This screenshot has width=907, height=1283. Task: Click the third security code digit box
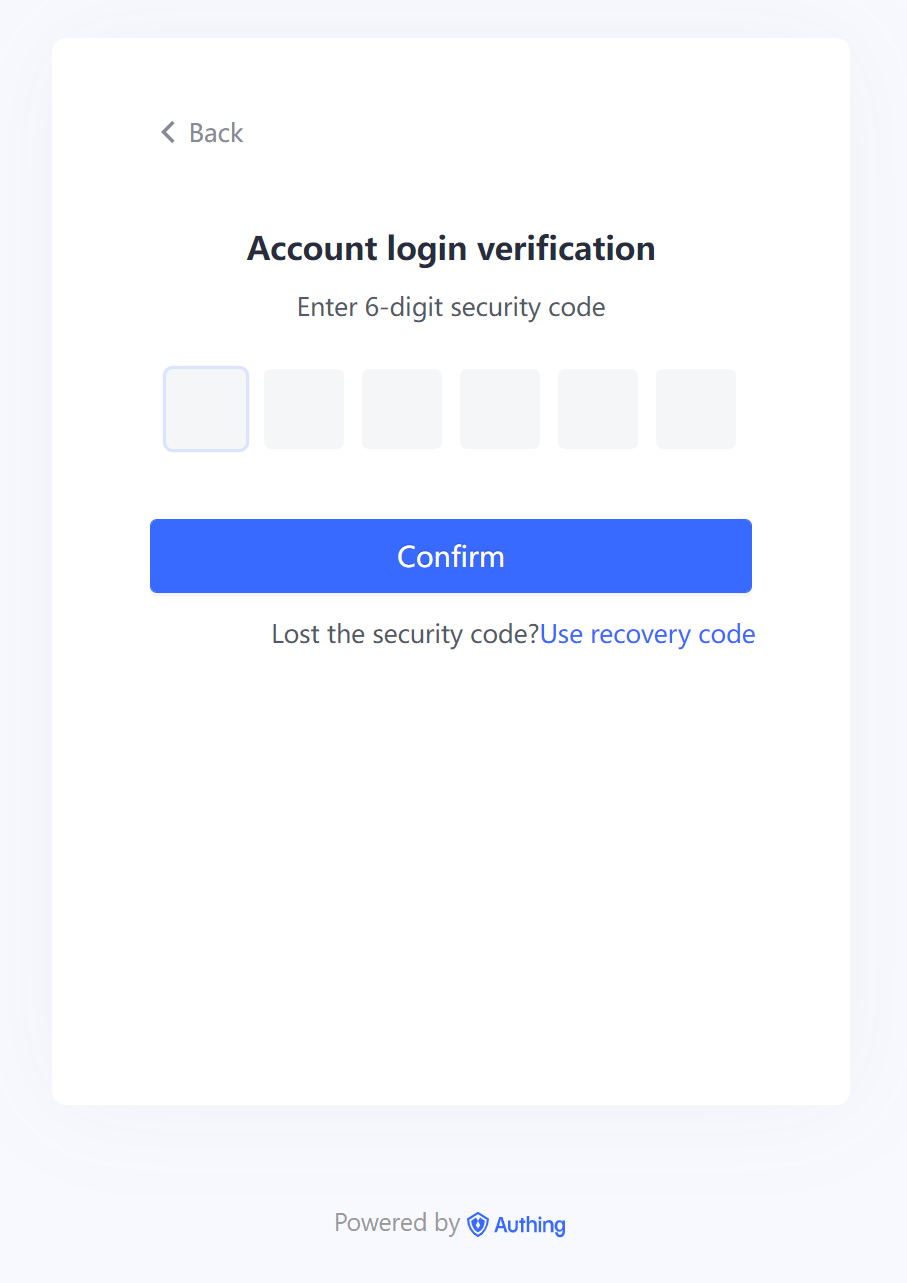[x=402, y=409]
